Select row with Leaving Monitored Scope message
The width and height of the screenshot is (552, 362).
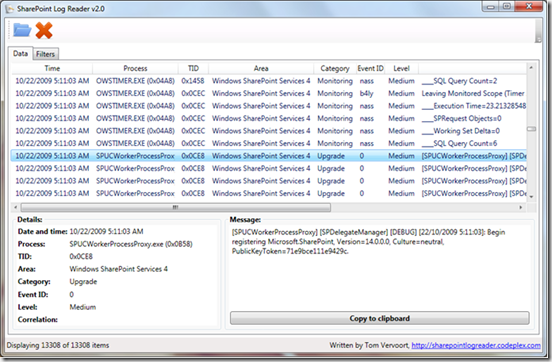pos(269,93)
